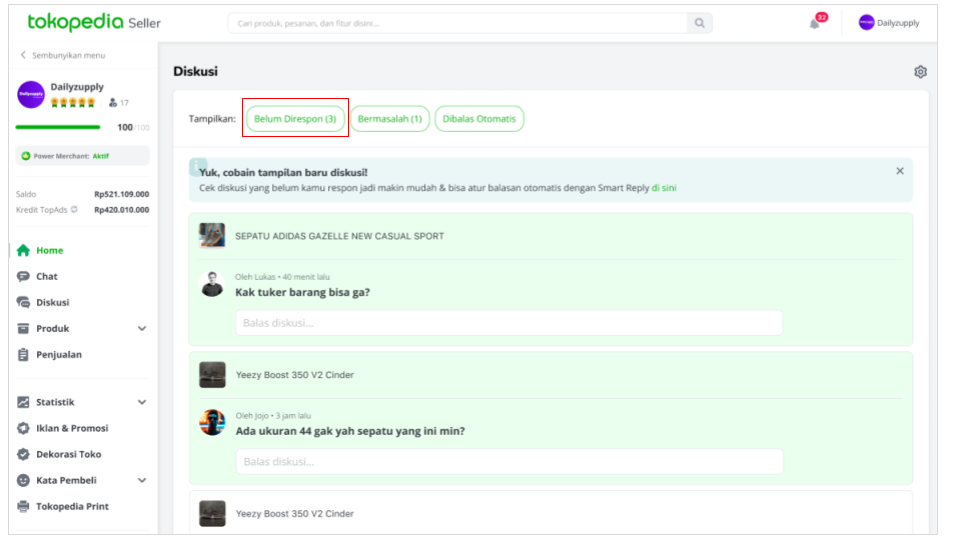This screenshot has width=960, height=540.
Task: Open last Yeezy Boost 350 V2 thumbnail
Action: [212, 514]
